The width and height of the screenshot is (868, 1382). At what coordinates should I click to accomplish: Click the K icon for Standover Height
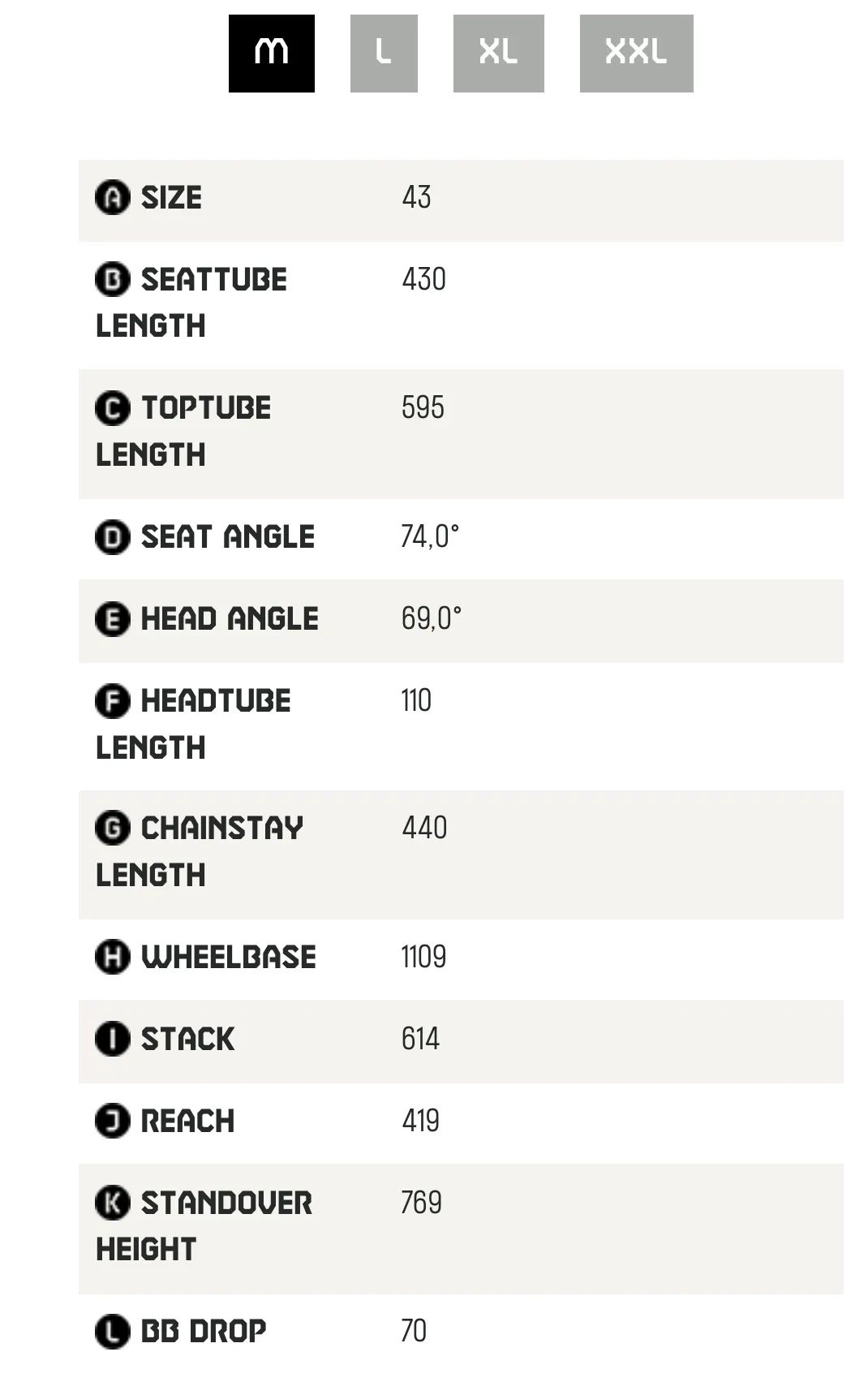(112, 1203)
